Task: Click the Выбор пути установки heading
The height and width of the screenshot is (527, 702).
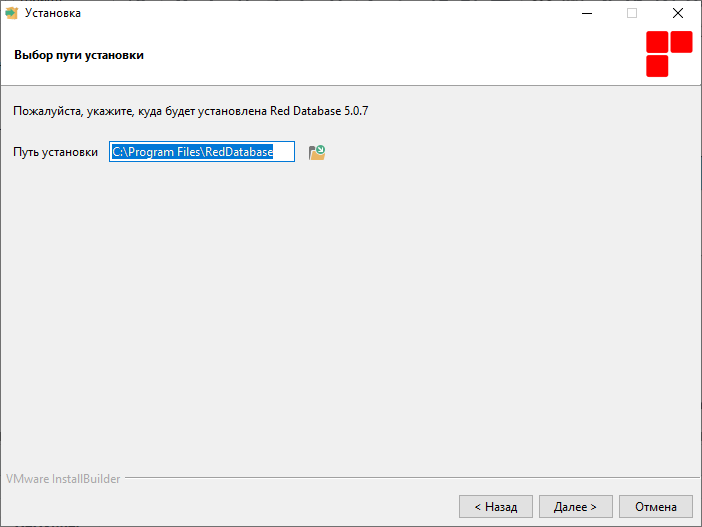Action: pos(79,55)
